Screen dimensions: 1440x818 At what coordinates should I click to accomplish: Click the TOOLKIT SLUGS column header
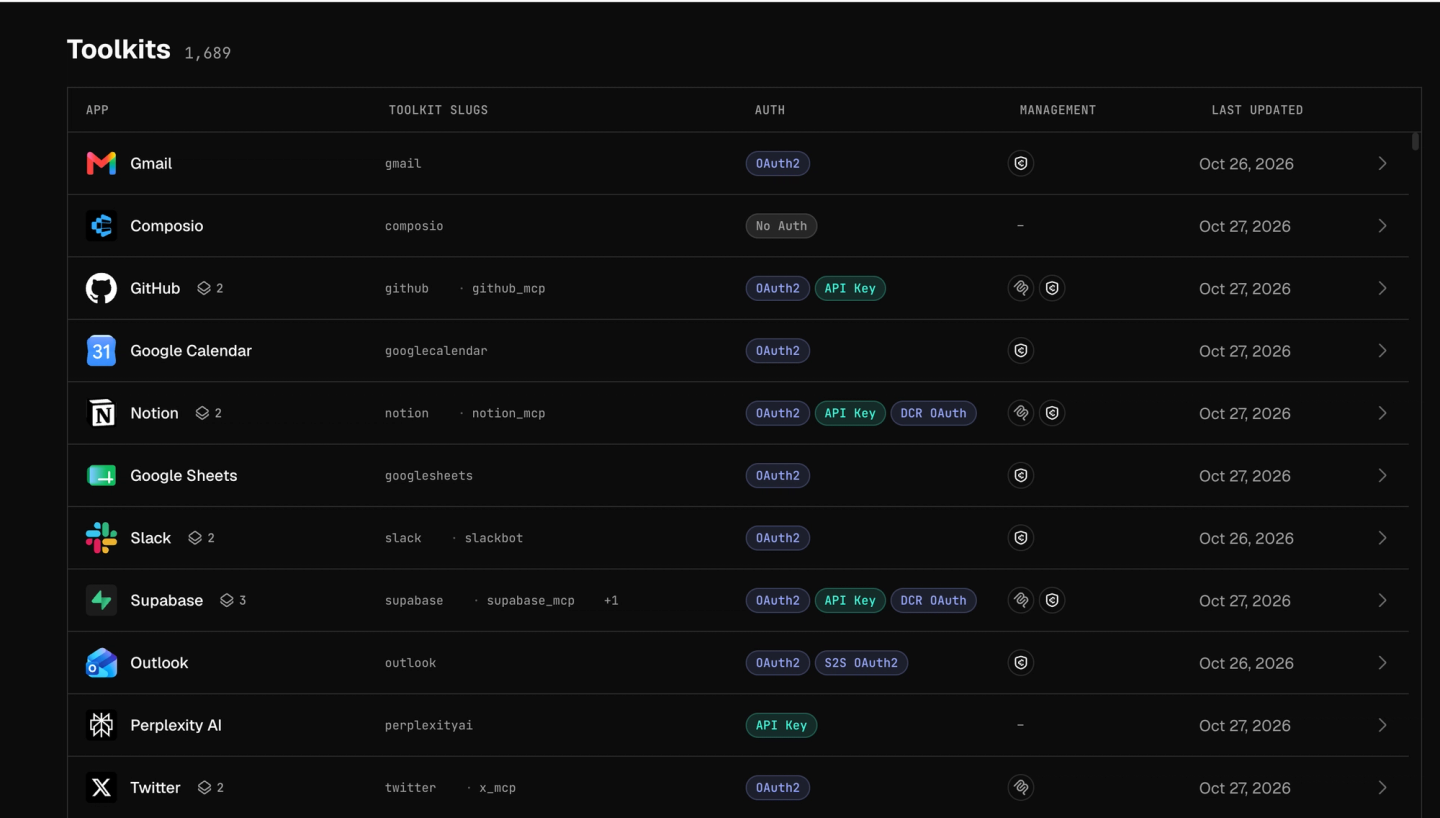pos(438,110)
